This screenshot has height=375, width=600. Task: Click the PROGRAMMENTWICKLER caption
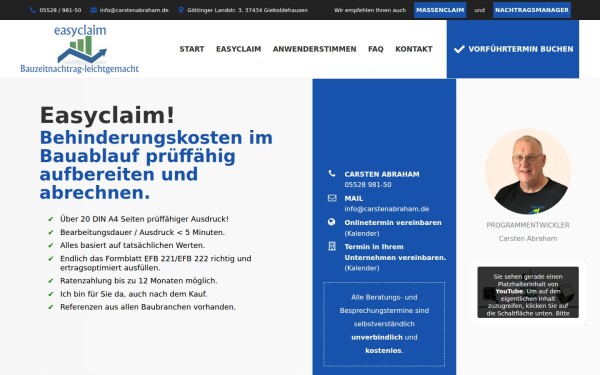(528, 225)
